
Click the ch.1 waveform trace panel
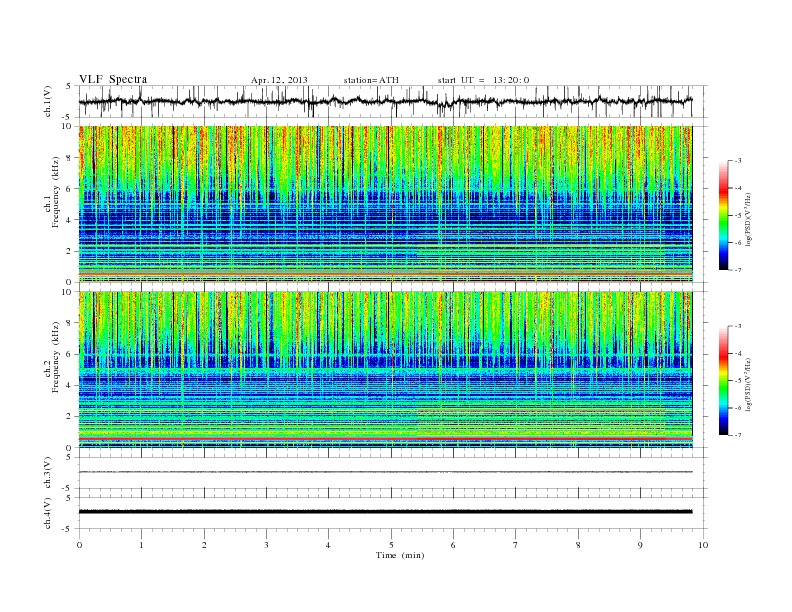[393, 101]
